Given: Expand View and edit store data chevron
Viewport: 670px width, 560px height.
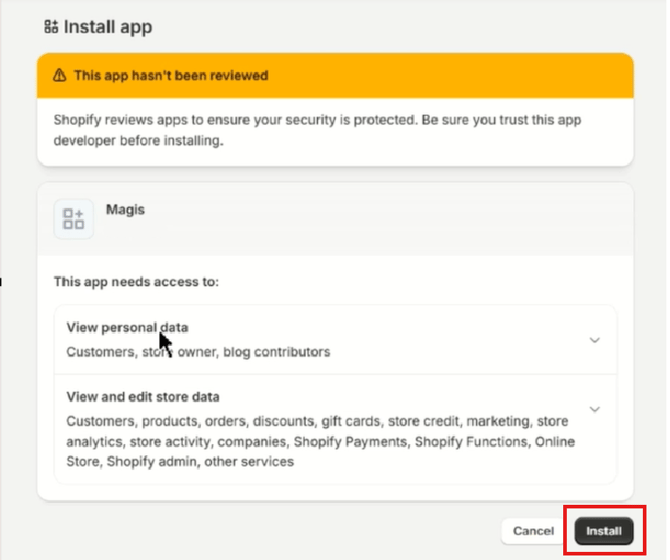Looking at the screenshot, I should click(594, 409).
